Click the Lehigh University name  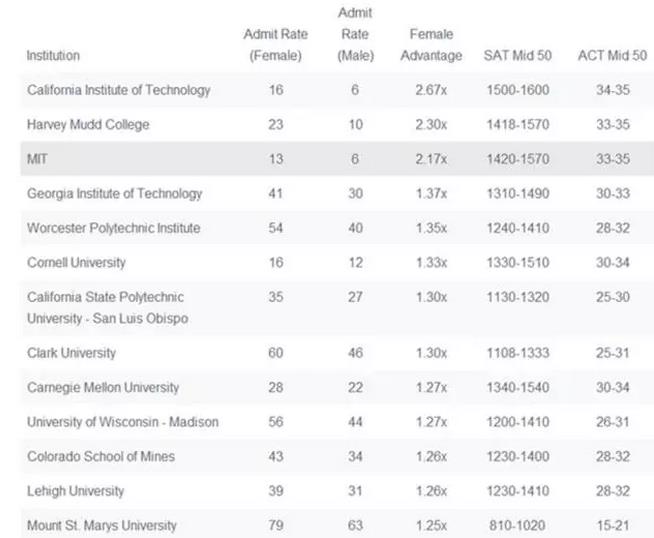click(75, 491)
